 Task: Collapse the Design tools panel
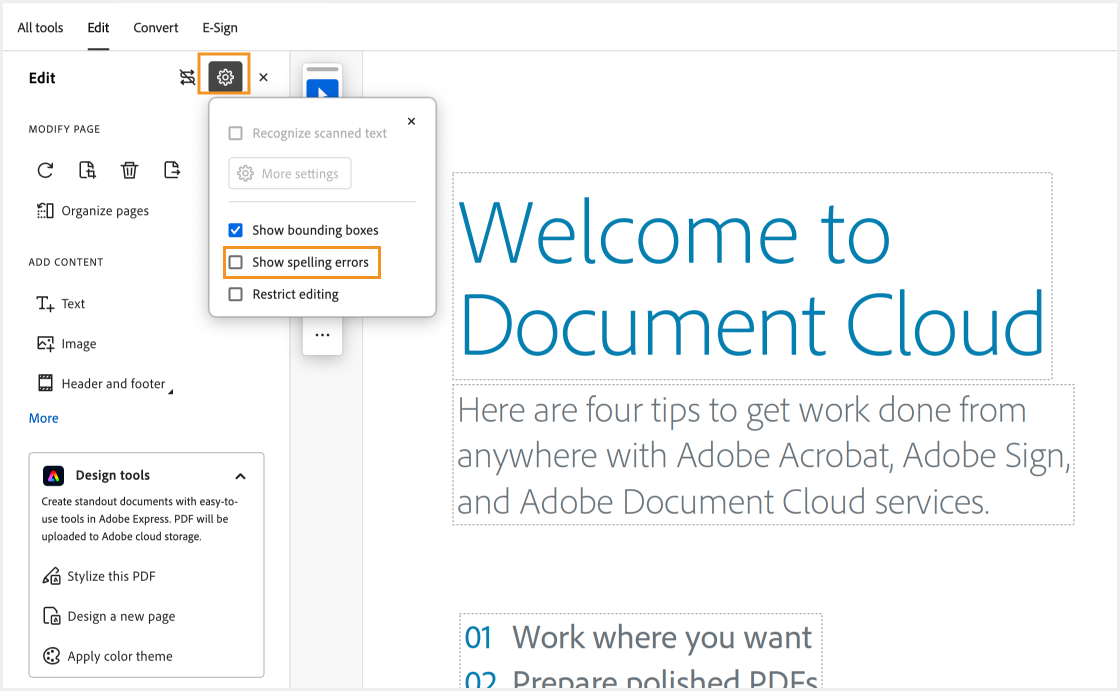pos(240,475)
